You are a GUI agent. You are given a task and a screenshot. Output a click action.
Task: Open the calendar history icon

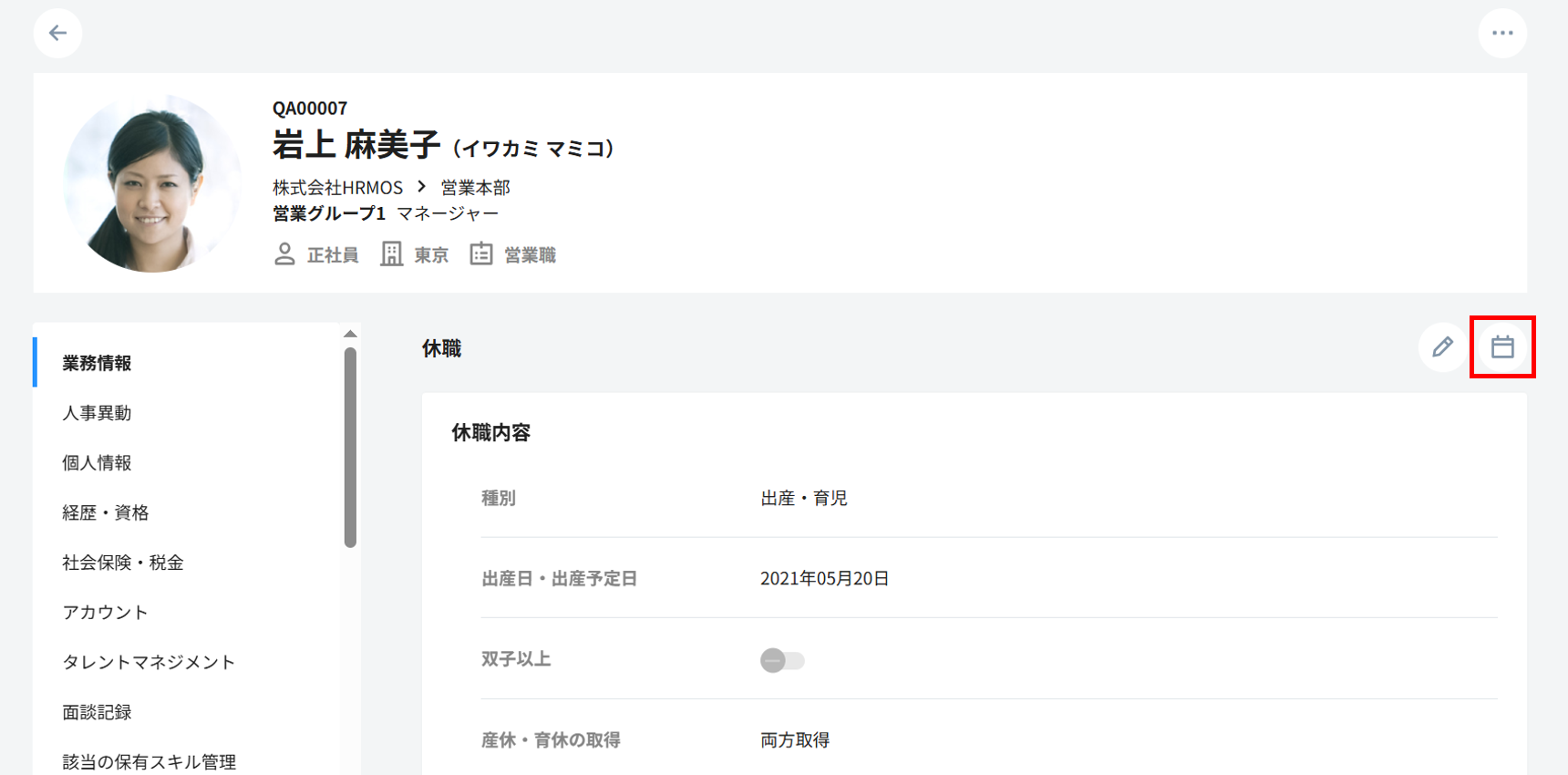pos(1502,347)
